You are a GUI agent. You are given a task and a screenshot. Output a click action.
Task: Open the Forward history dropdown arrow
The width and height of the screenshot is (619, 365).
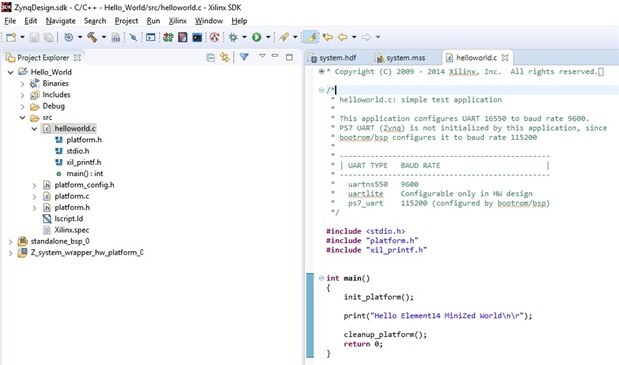(378, 37)
